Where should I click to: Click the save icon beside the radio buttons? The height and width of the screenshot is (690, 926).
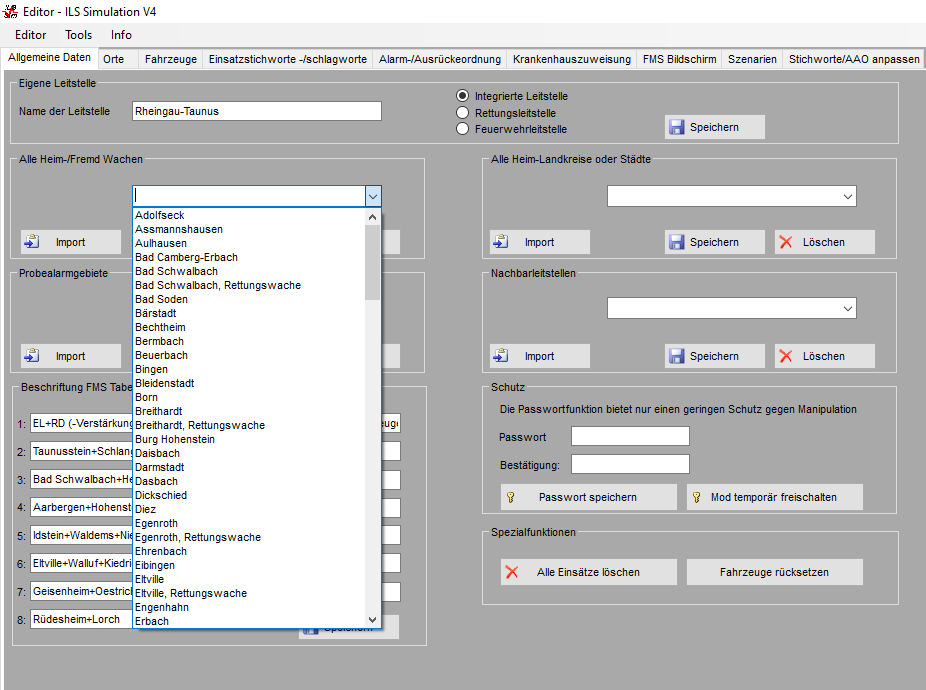(677, 127)
